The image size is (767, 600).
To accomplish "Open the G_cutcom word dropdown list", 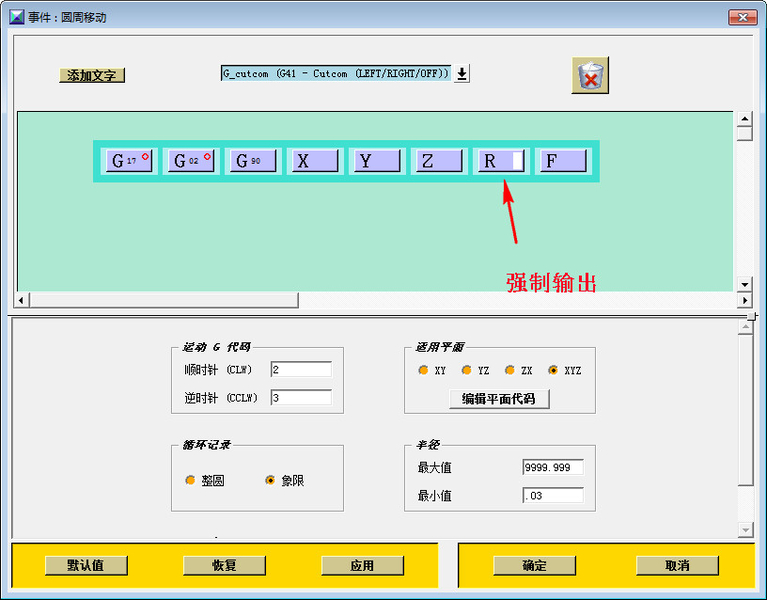I will coord(336,73).
